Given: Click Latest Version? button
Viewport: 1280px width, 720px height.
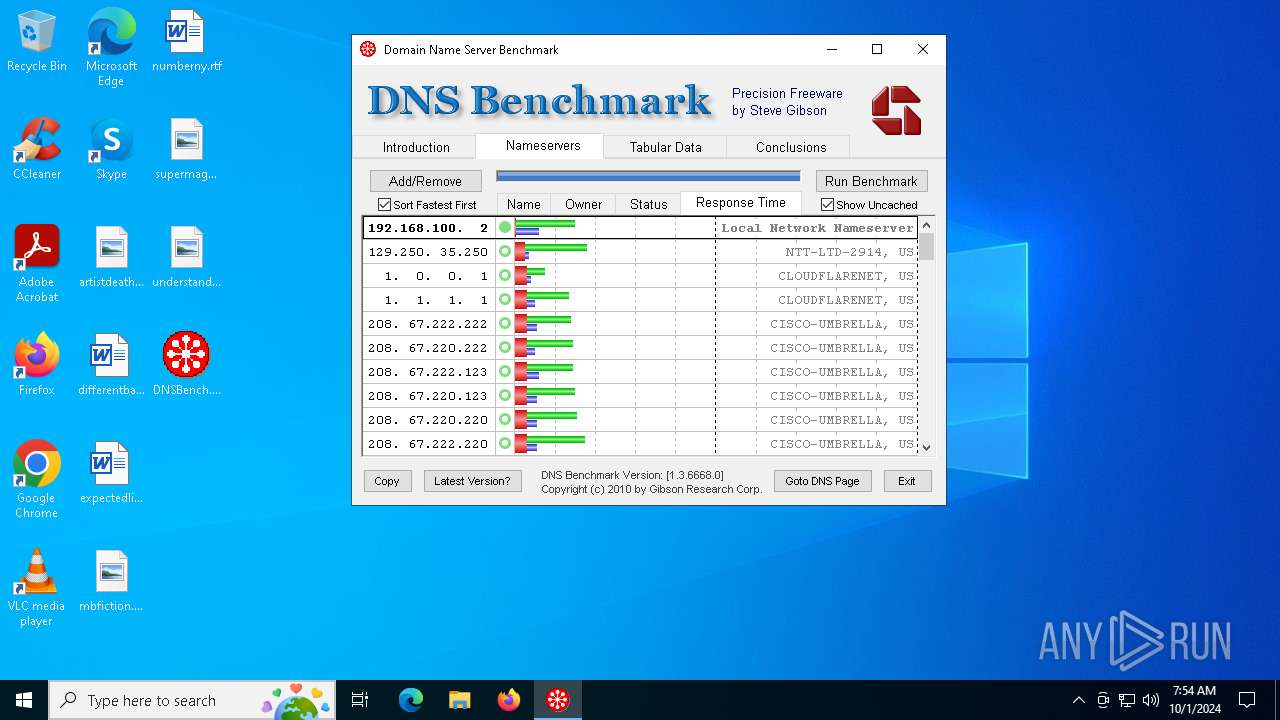Looking at the screenshot, I should coord(472,481).
